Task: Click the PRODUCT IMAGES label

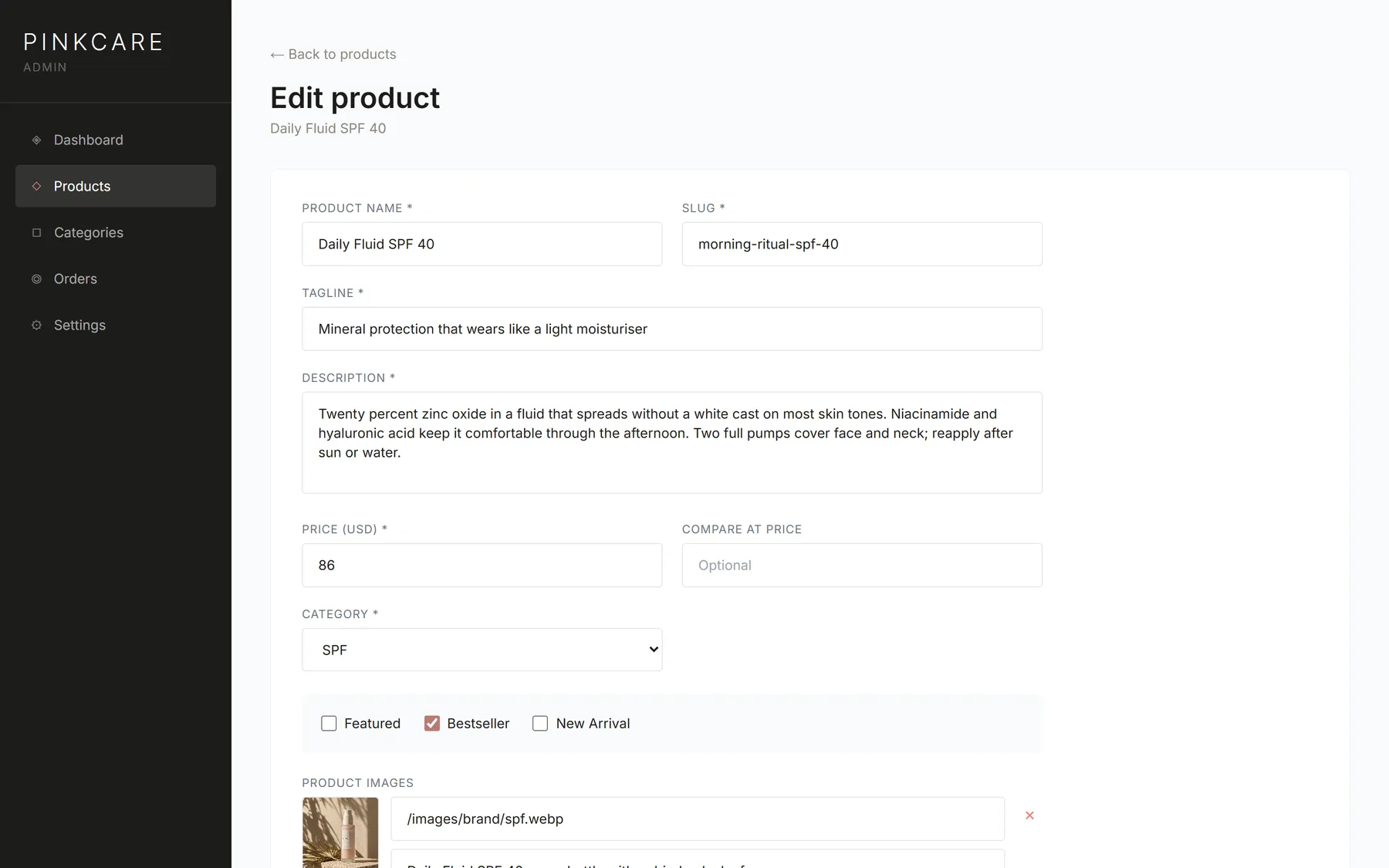Action: click(x=358, y=782)
